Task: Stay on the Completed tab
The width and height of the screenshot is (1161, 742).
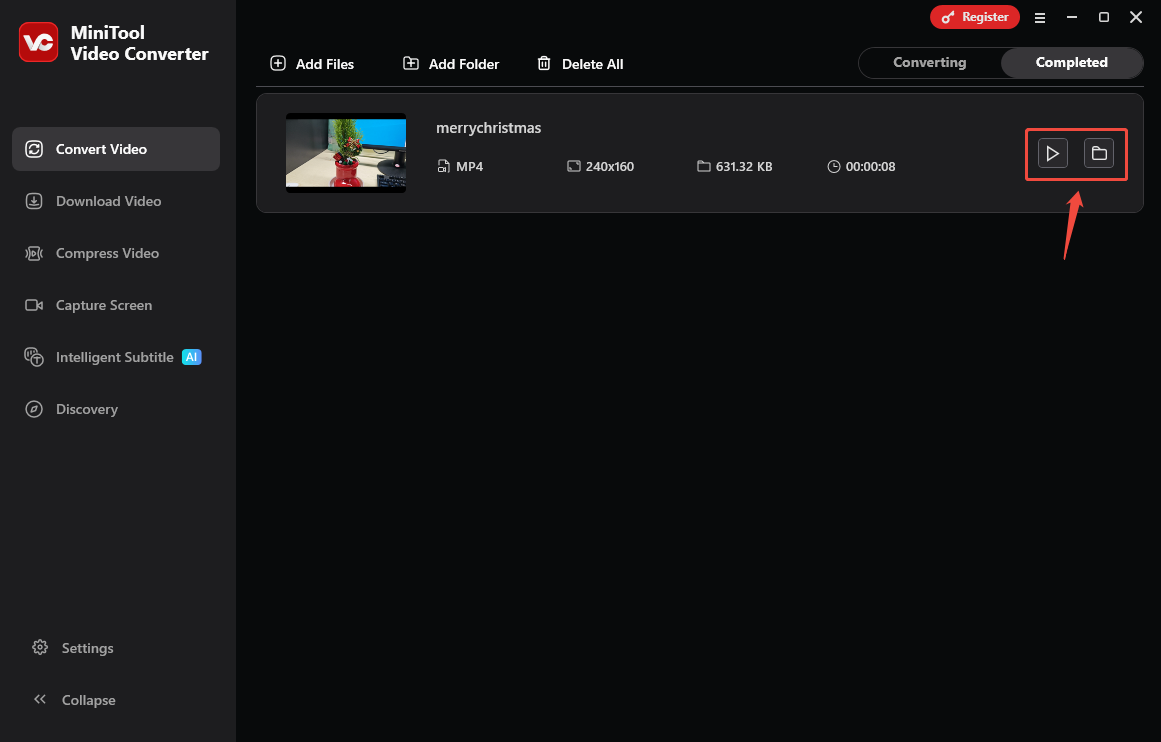Action: 1071,62
